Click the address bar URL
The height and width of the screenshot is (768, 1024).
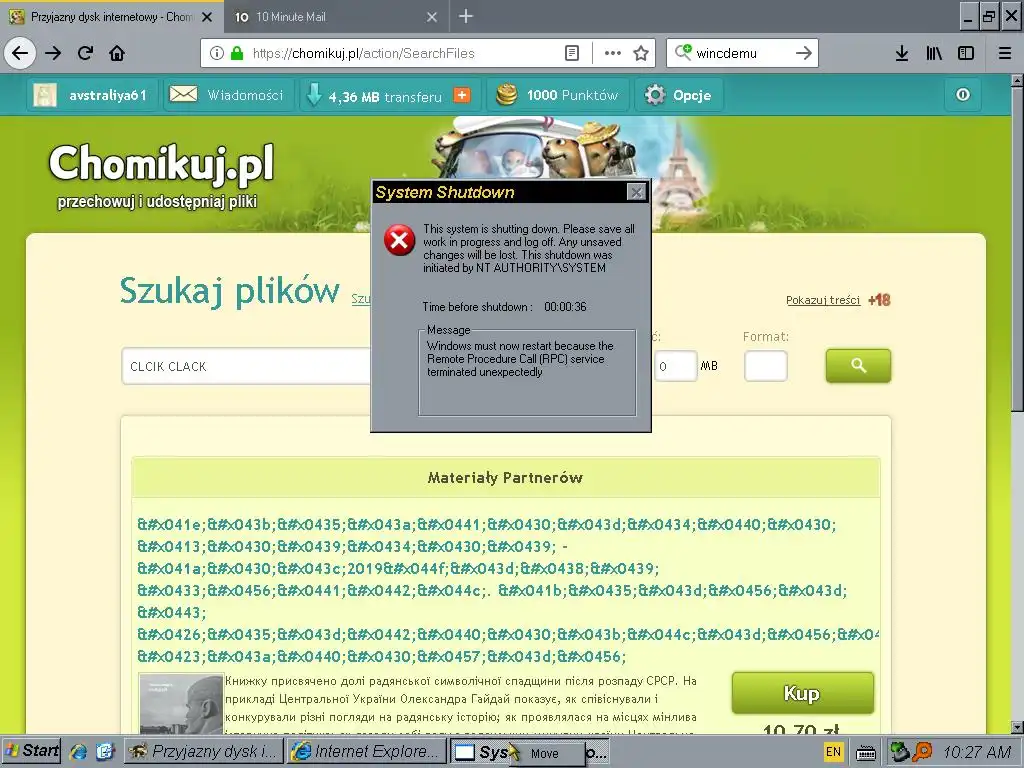point(364,53)
